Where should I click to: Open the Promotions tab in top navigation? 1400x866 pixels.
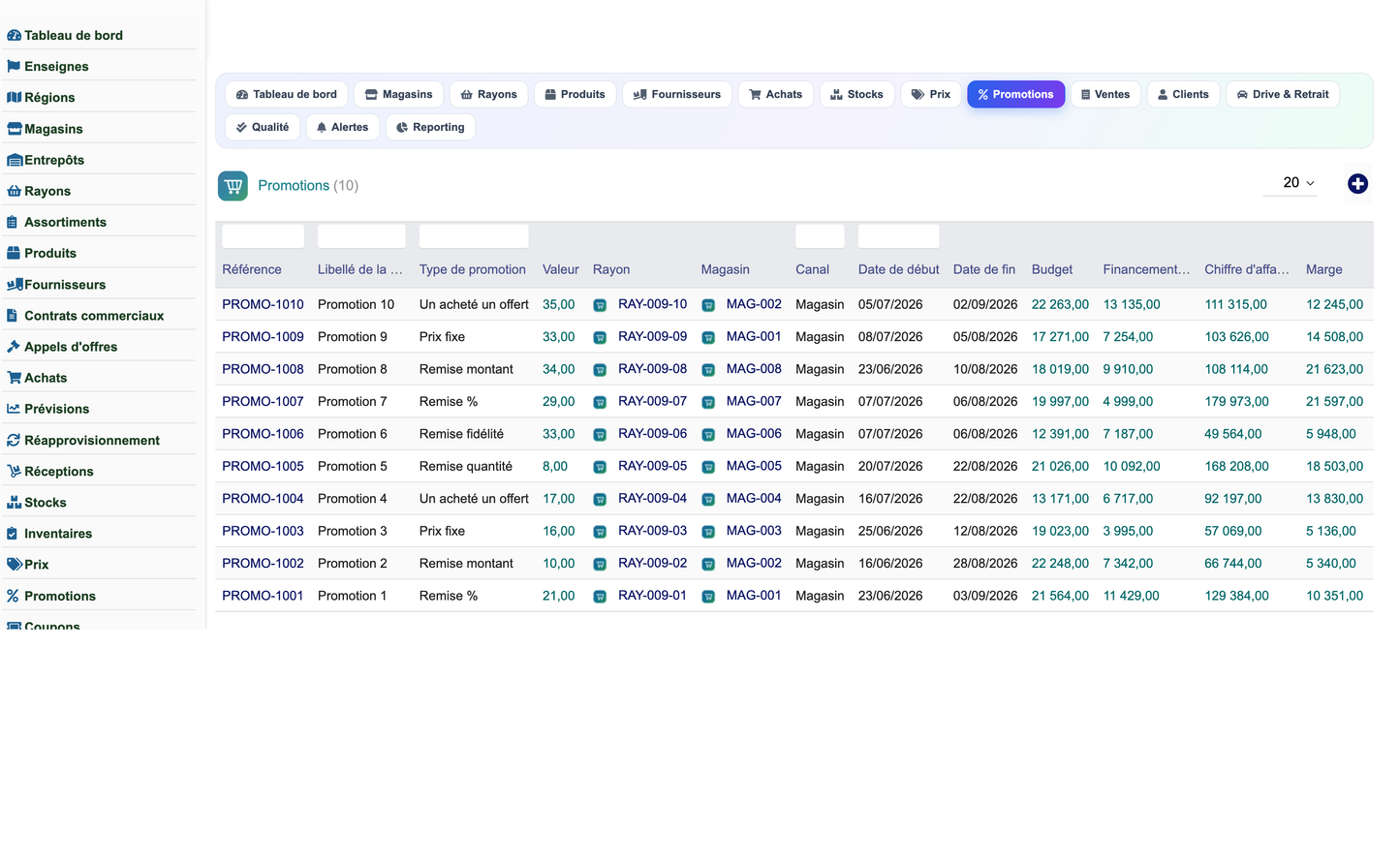[1015, 94]
